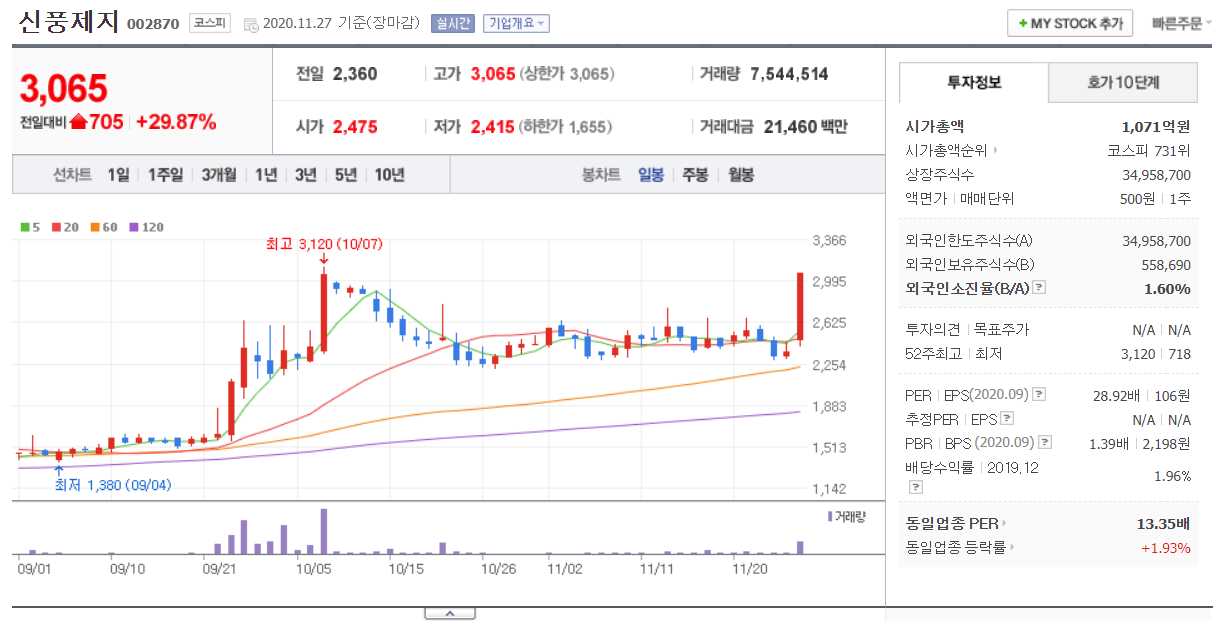Collapse the chart with the bottom arrow handle
Viewport: 1227px width, 621px height.
(449, 613)
